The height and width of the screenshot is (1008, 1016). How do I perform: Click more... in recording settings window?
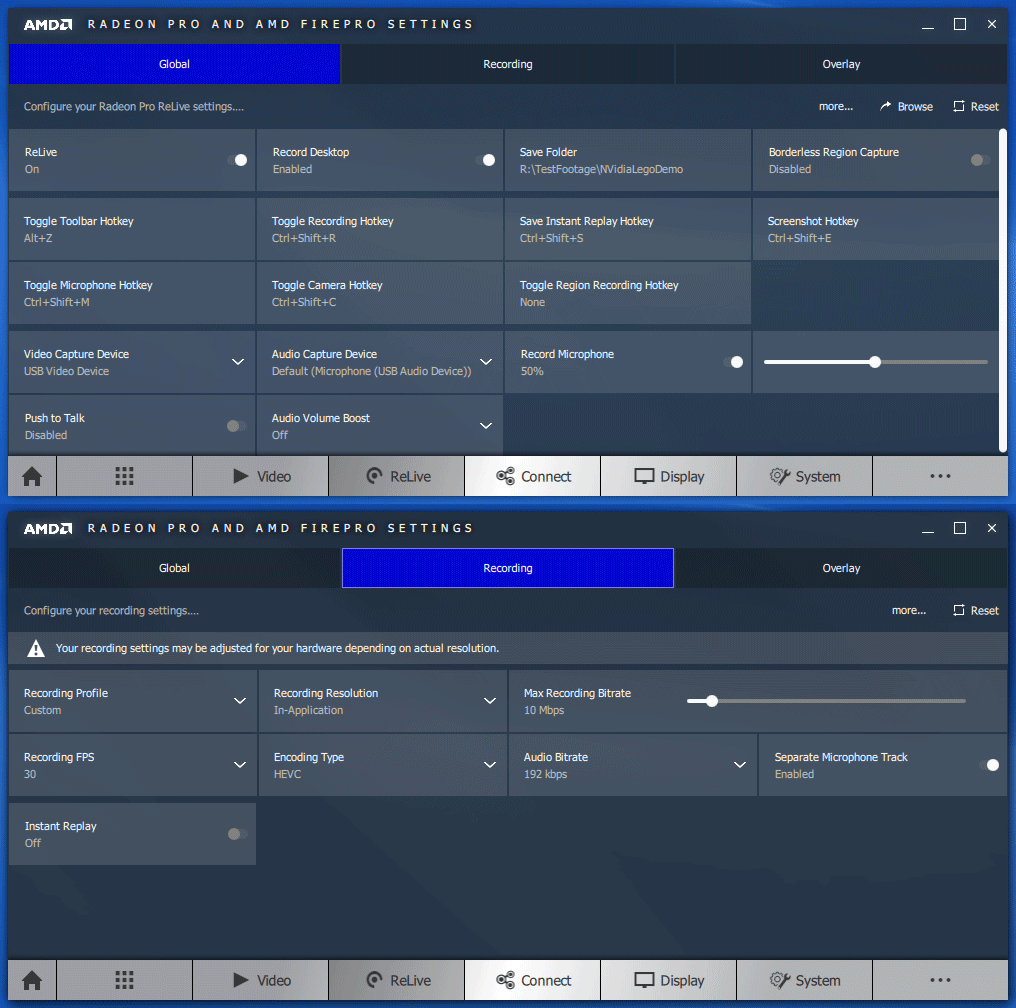pos(908,610)
